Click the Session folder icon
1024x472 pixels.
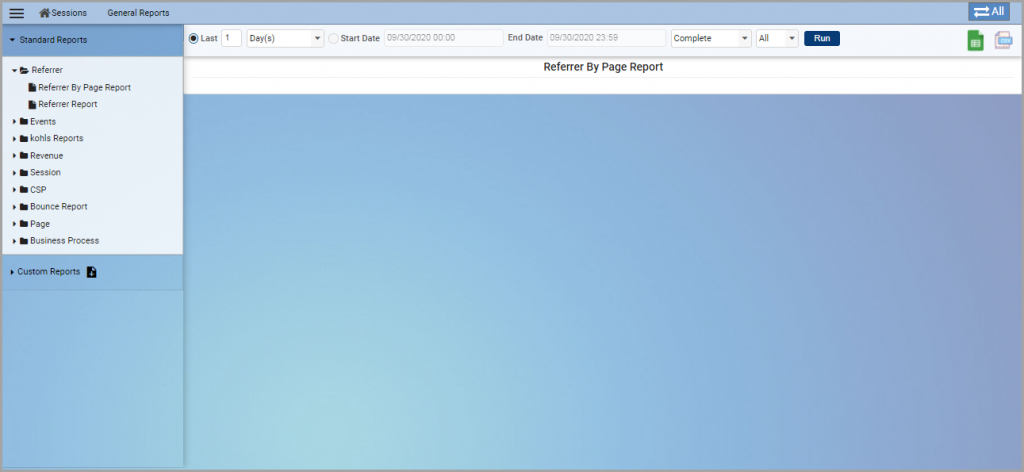click(x=24, y=172)
